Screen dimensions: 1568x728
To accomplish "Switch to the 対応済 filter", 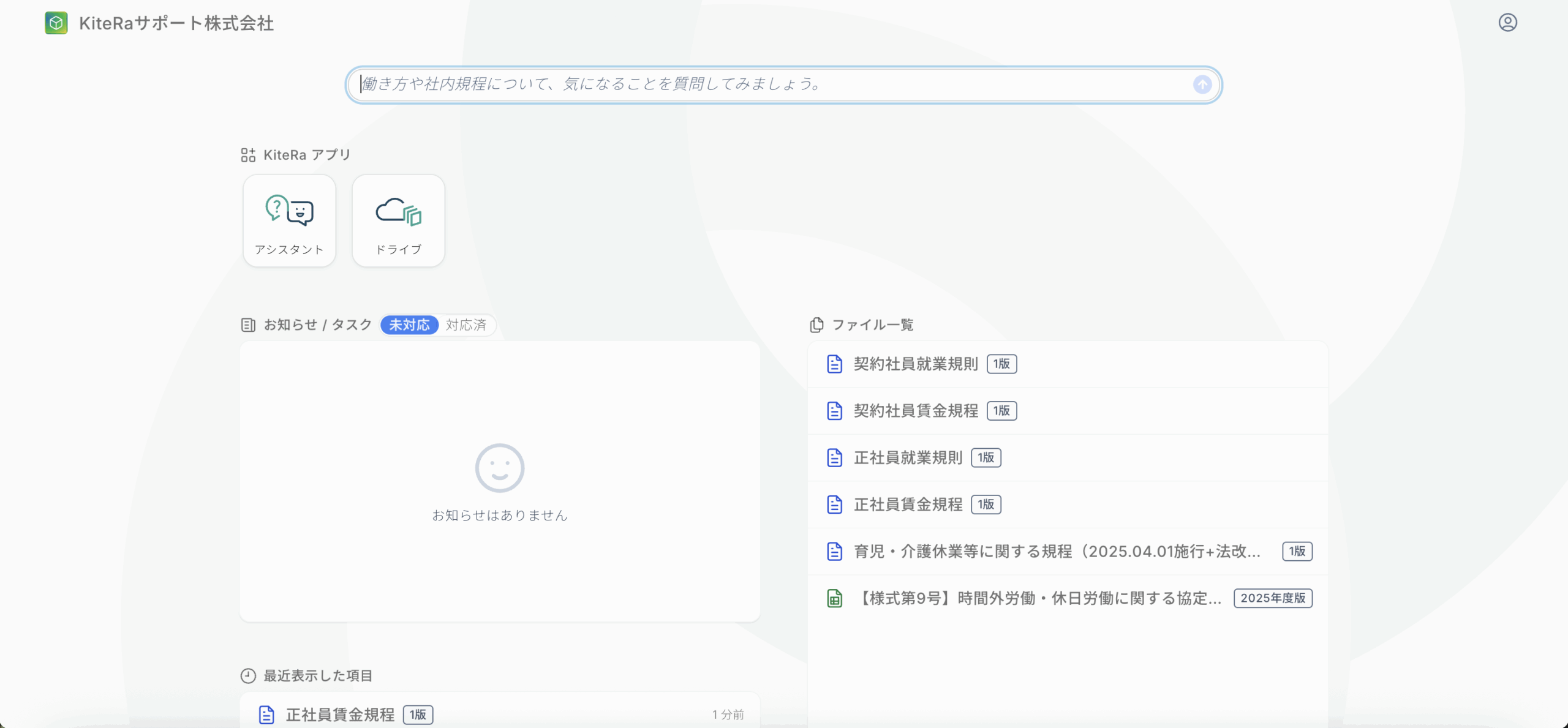I will [x=466, y=325].
